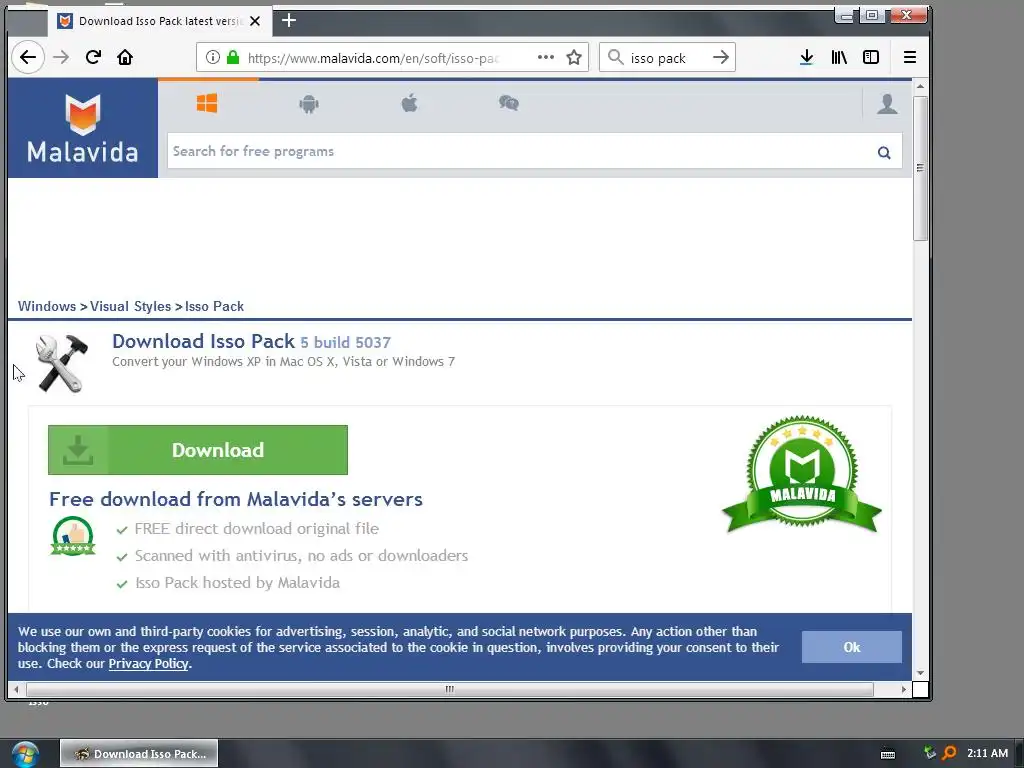Open page actions three-dot menu
Viewport: 1024px width, 768px height.
(x=545, y=57)
